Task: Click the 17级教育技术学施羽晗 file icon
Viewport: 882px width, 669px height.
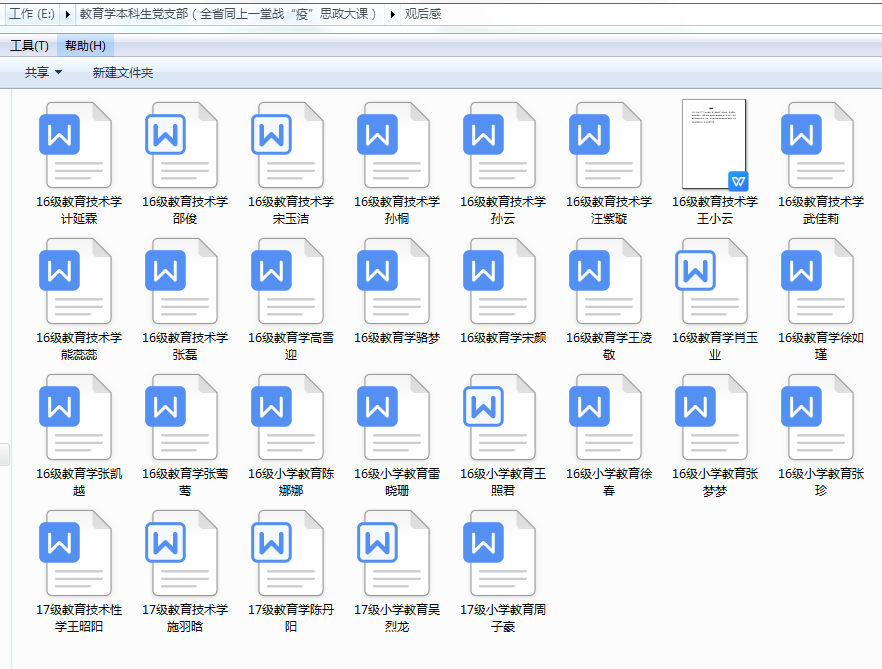Action: point(184,553)
